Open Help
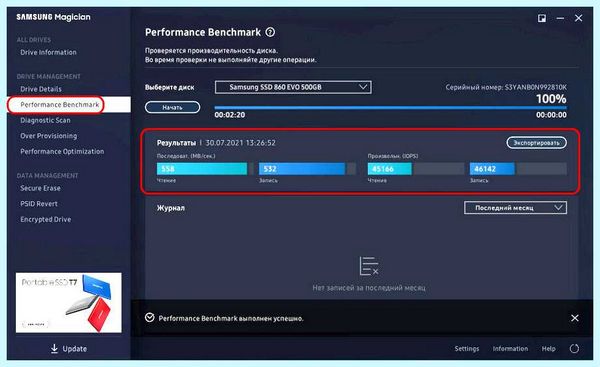 coord(548,349)
